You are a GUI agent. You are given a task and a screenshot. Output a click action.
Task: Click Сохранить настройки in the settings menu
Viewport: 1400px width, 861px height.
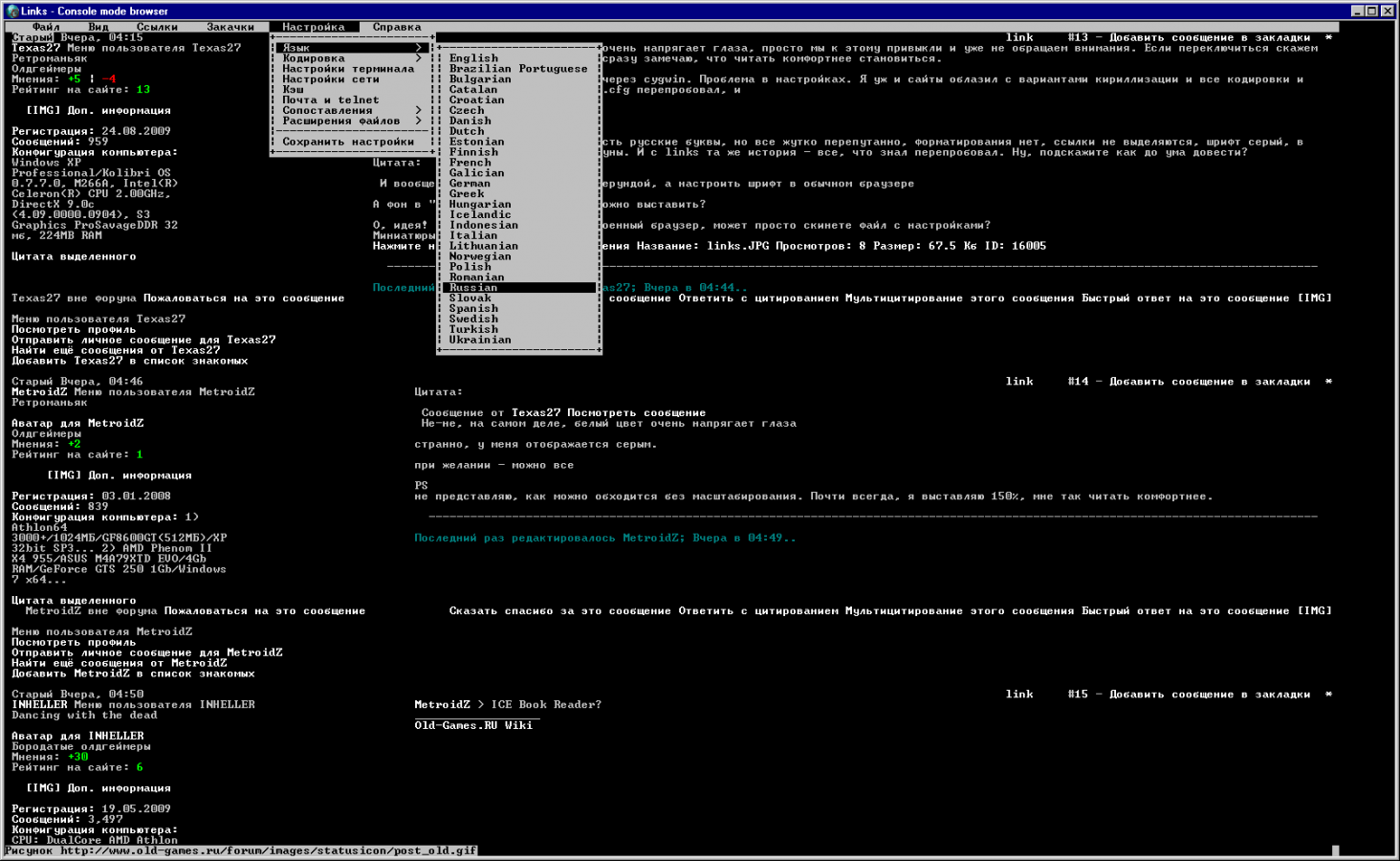(x=348, y=142)
